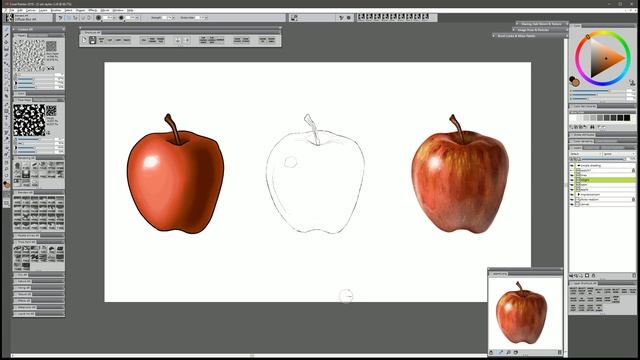
Task: Open the composite depth dropdown in Layers
Action: click(618, 154)
